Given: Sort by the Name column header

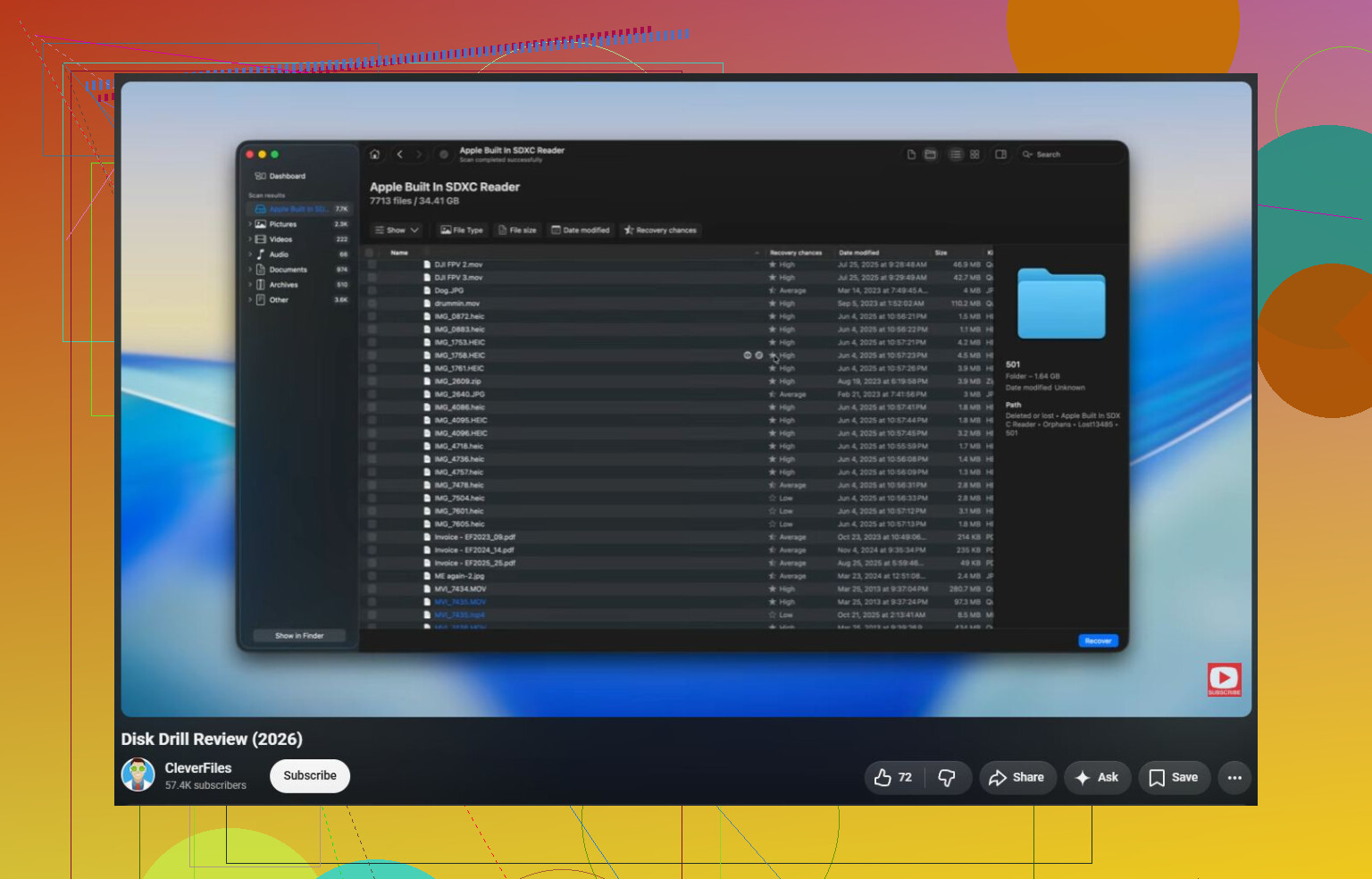Looking at the screenshot, I should tap(399, 253).
